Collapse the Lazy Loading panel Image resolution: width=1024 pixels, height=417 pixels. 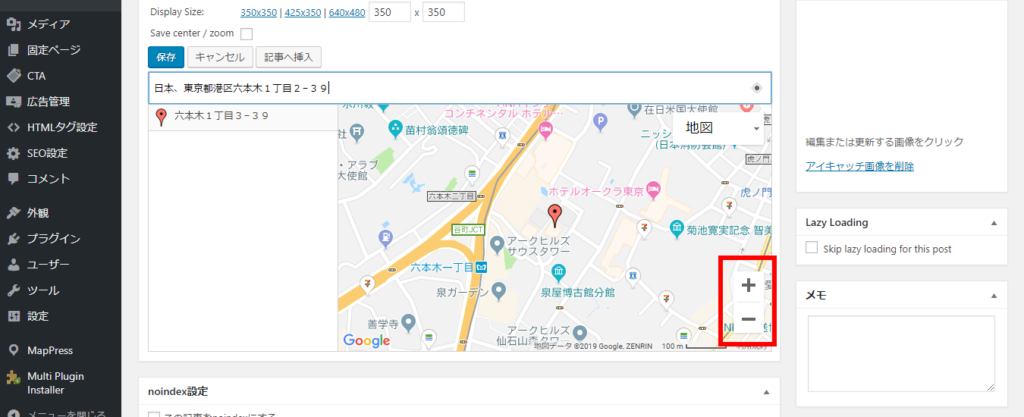tap(993, 223)
